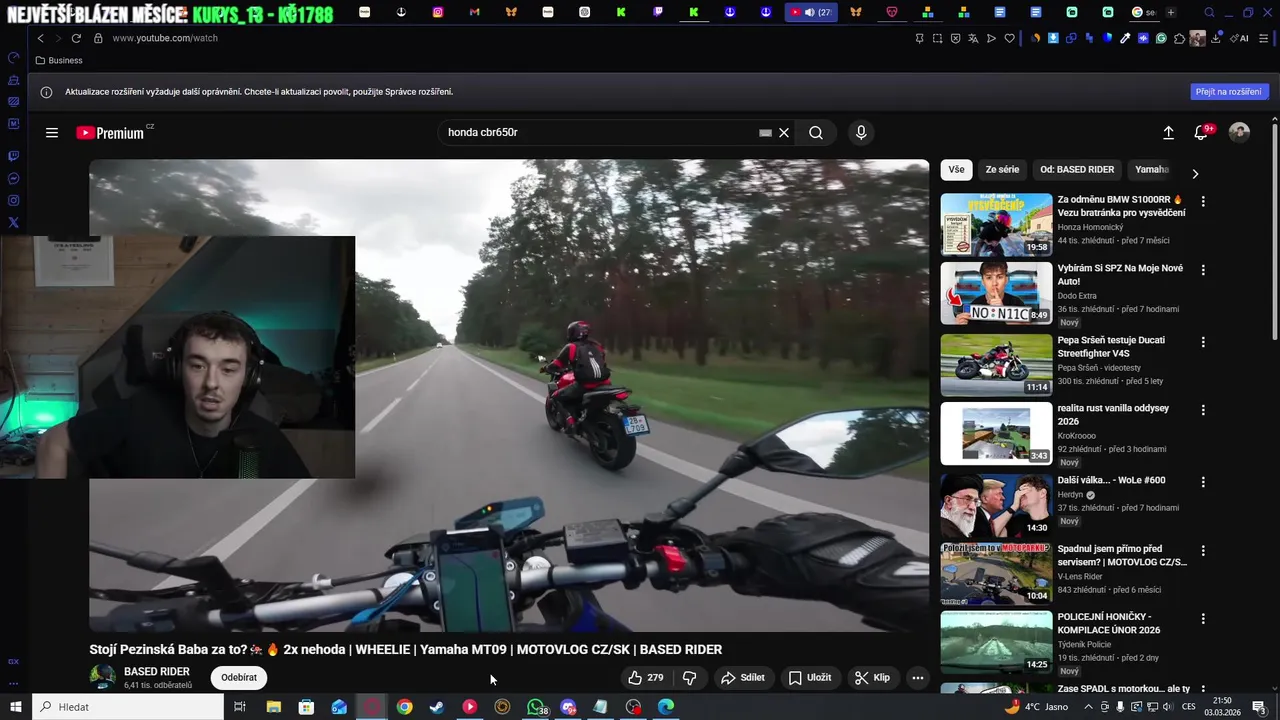Screen dimensions: 1280x720
Task: Open options for Spadnul jsem přímo video
Action: tap(1203, 551)
